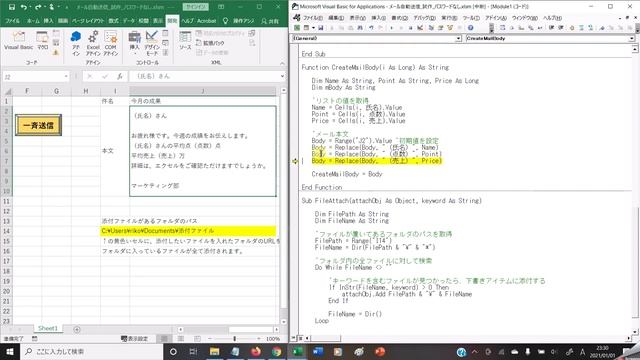The height and width of the screenshot is (360, 640).
Task: Open the Acrobat tab
Action: coord(207,21)
